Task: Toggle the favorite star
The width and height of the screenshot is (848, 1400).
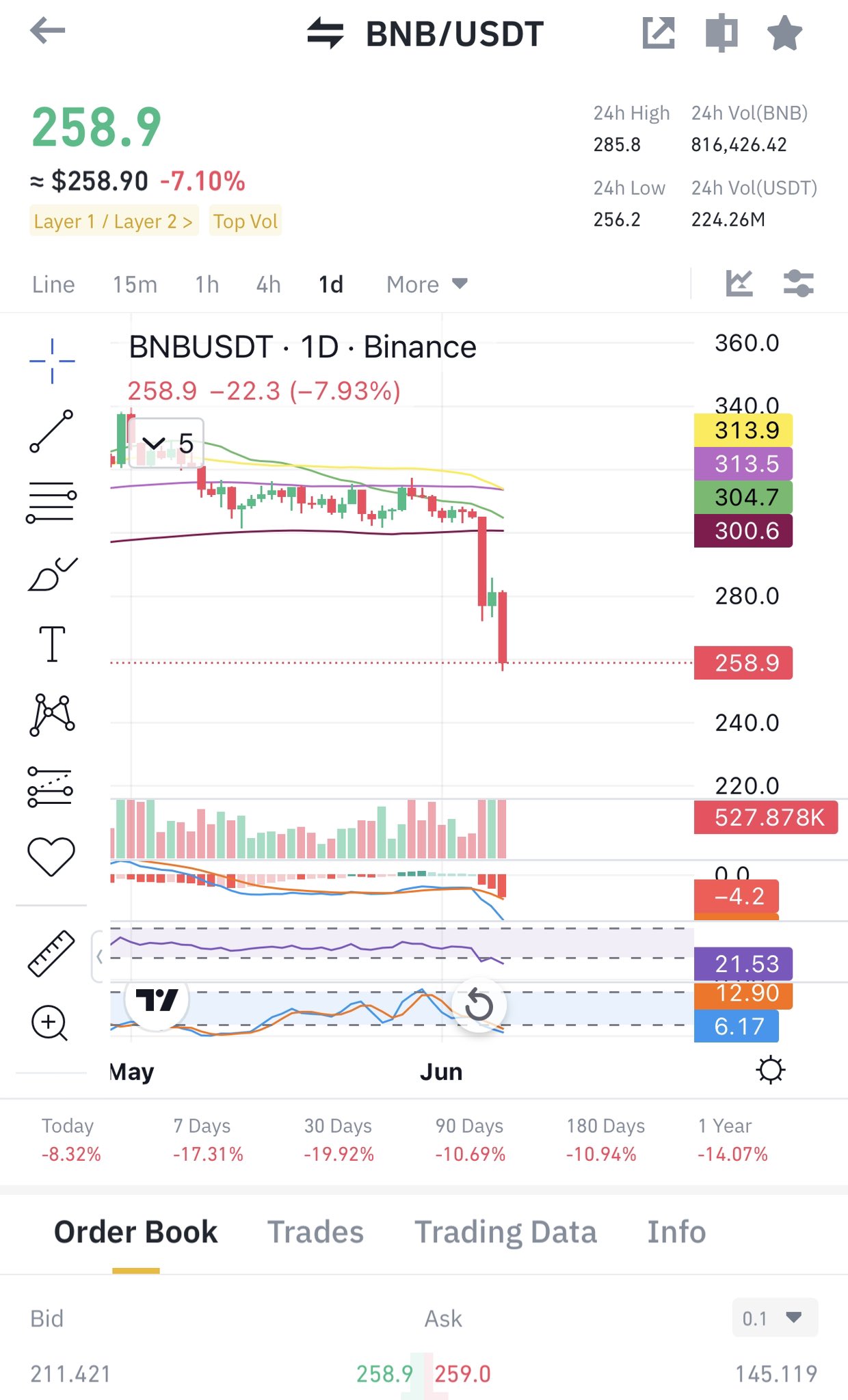Action: pos(784,33)
